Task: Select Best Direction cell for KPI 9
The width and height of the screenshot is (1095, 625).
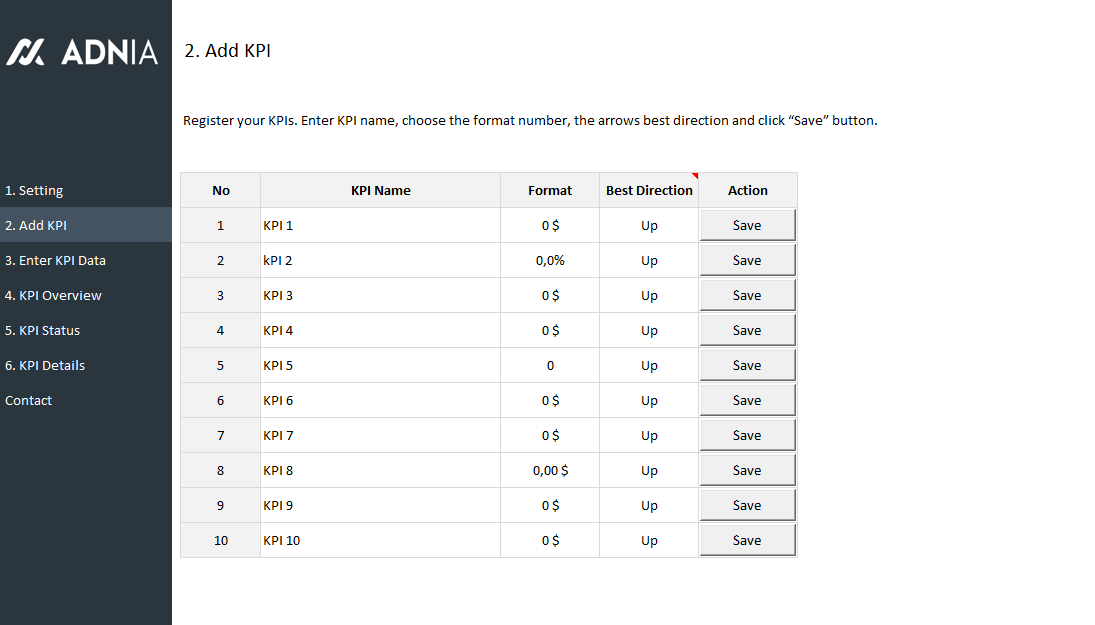Action: click(x=649, y=505)
